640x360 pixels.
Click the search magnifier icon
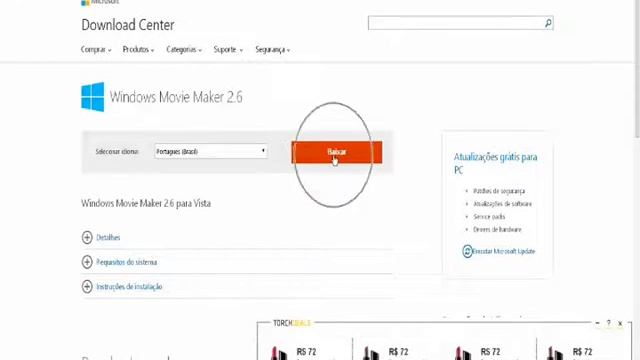coord(548,23)
